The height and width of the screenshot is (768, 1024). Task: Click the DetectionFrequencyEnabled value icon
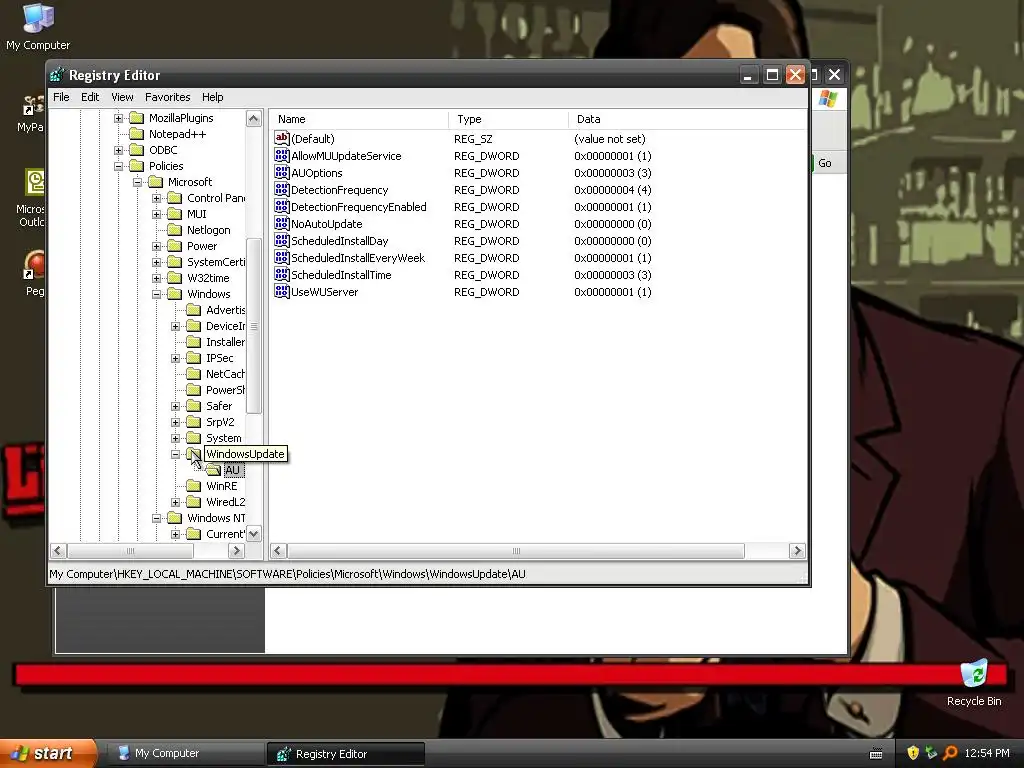pyautogui.click(x=281, y=206)
